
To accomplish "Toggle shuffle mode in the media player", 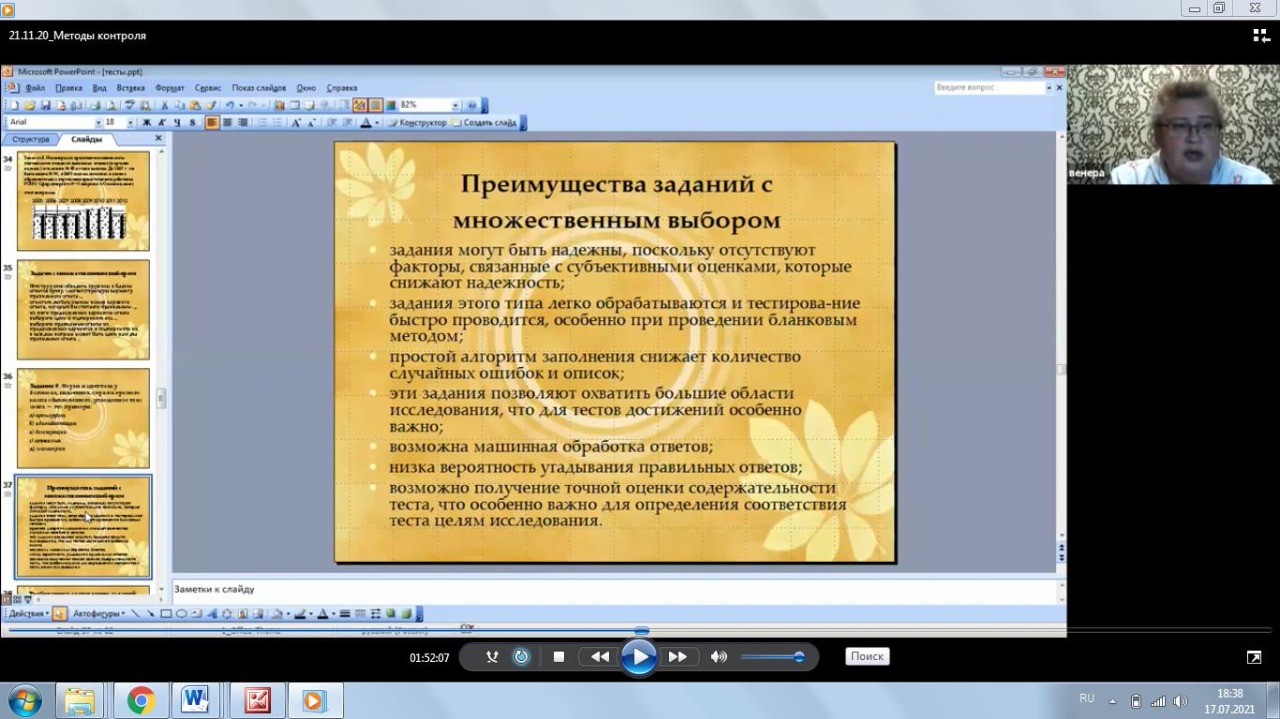I will [492, 657].
